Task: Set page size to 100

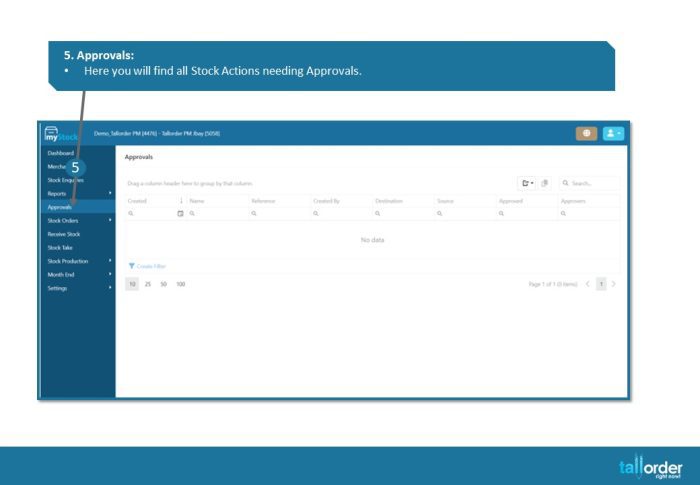Action: tap(180, 284)
